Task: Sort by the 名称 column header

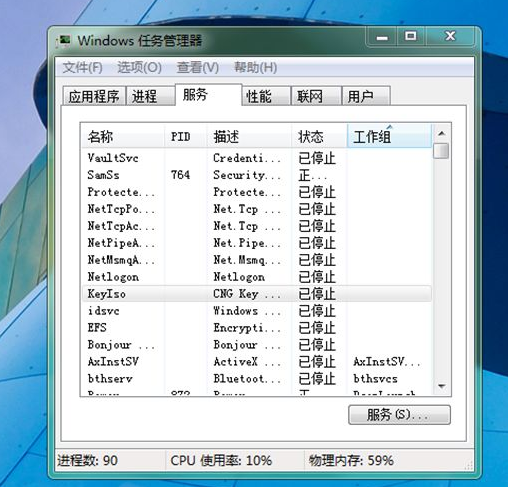Action: click(123, 136)
